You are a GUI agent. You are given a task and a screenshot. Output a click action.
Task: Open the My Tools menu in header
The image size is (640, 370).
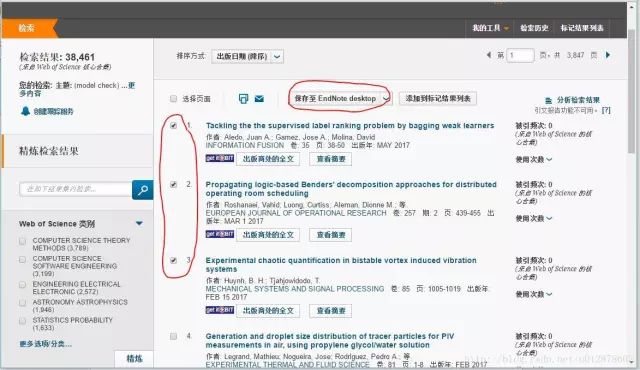coord(490,28)
